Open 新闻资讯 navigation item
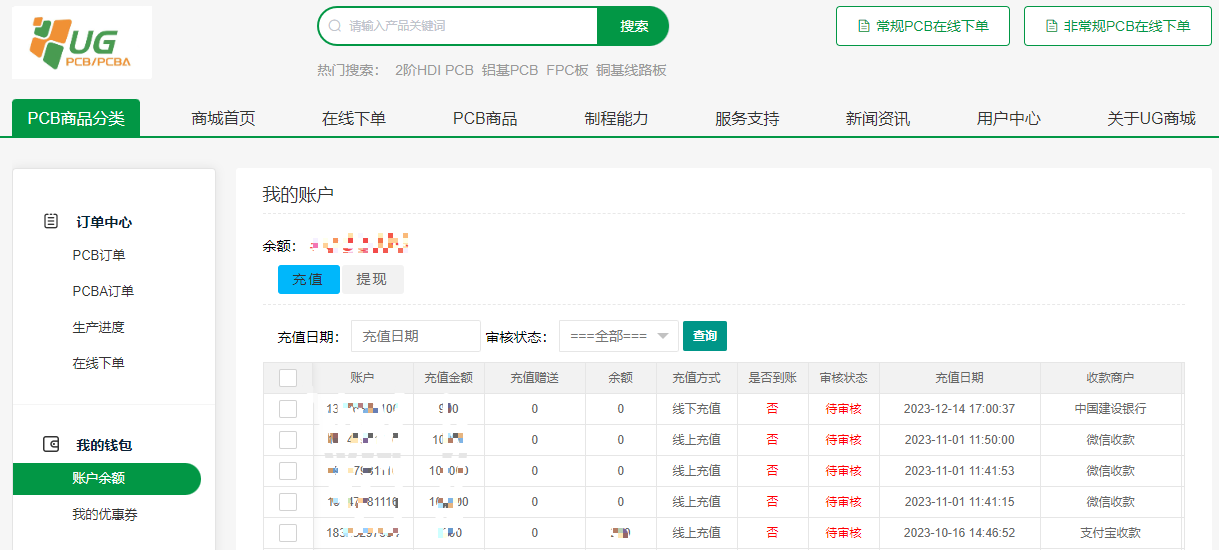1219x550 pixels. [x=878, y=118]
